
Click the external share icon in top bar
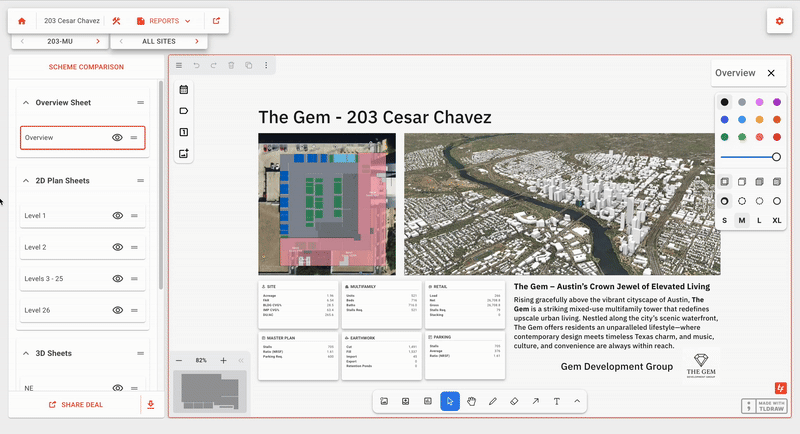pyautogui.click(x=216, y=21)
